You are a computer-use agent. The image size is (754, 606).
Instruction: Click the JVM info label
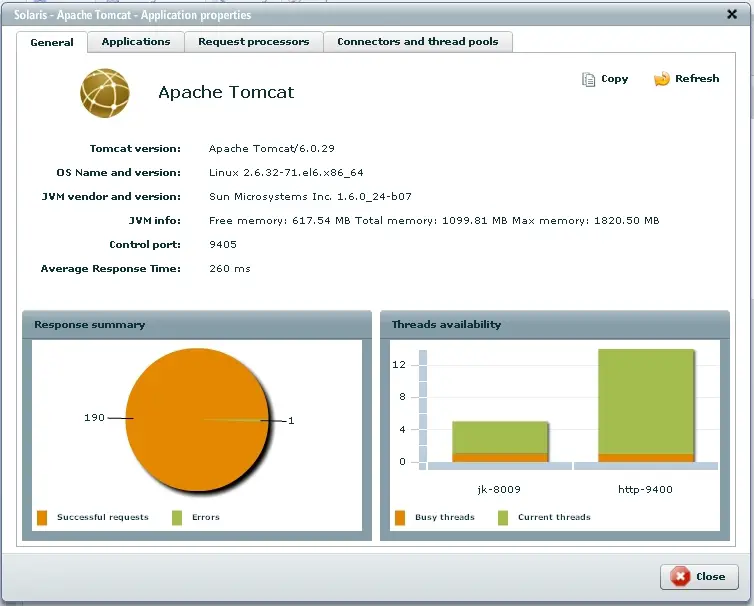coord(154,221)
